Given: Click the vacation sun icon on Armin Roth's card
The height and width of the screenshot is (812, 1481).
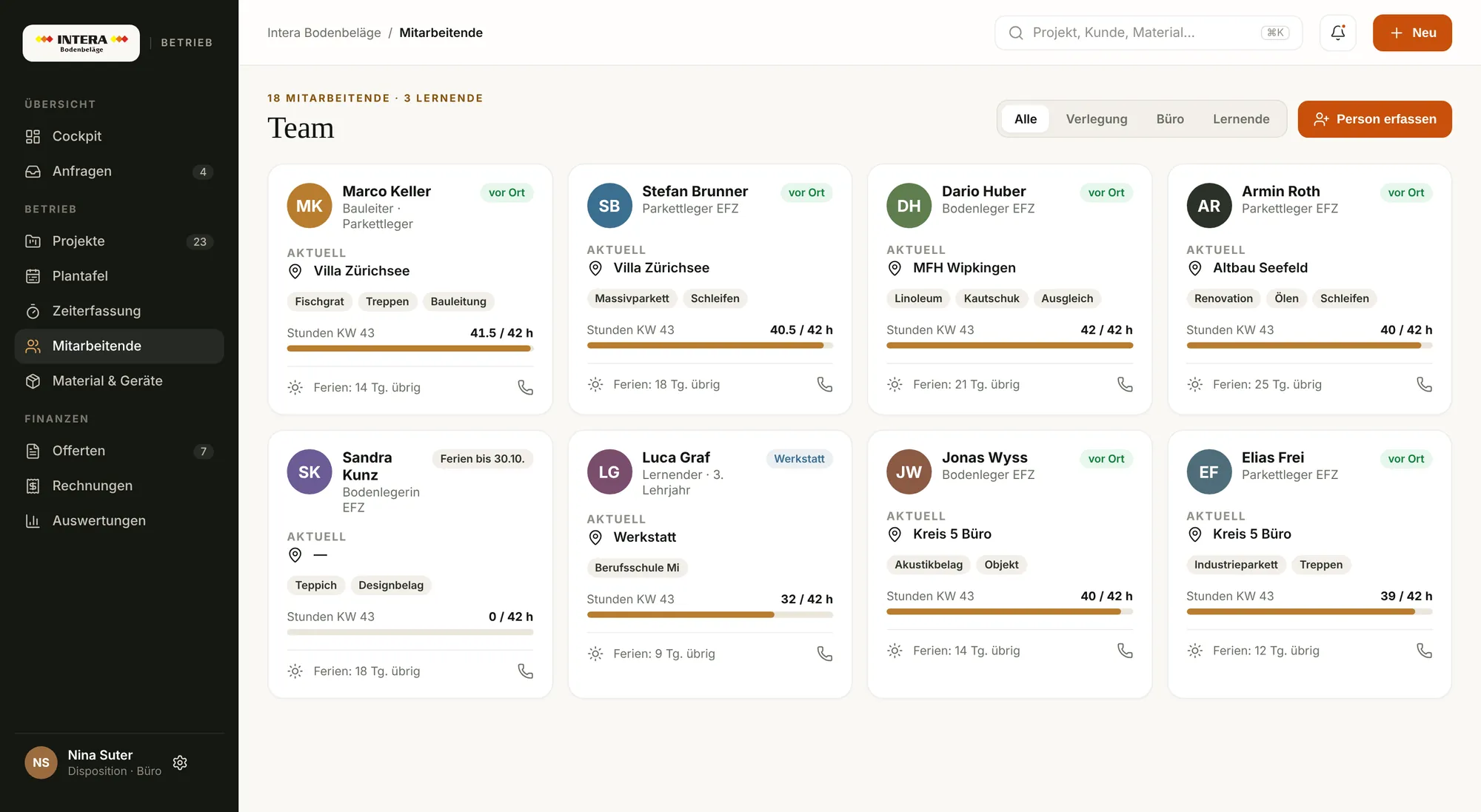Looking at the screenshot, I should 1194,384.
